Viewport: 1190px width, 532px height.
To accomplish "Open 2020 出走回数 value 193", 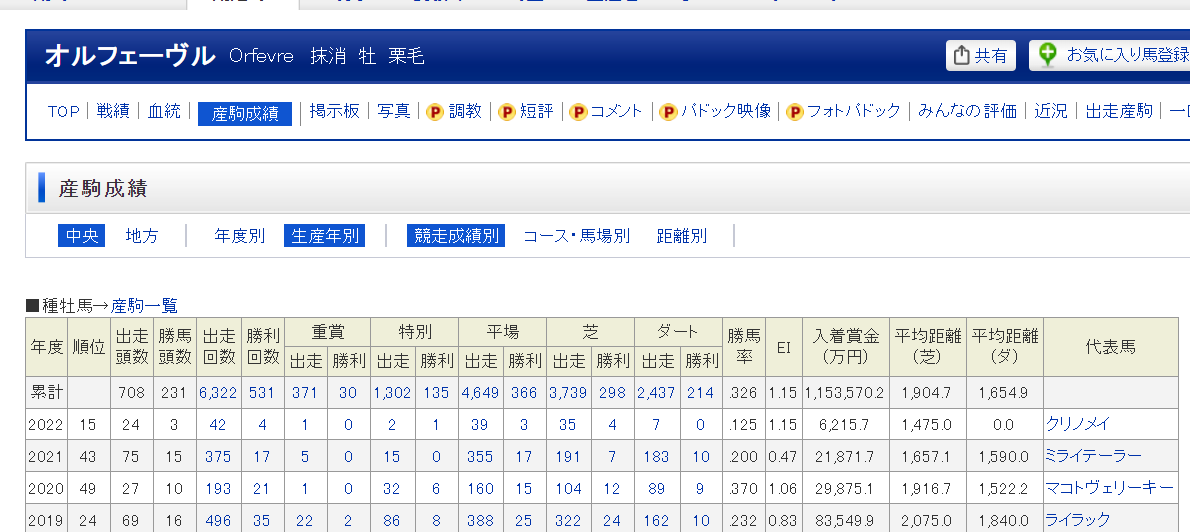I will (x=218, y=489).
